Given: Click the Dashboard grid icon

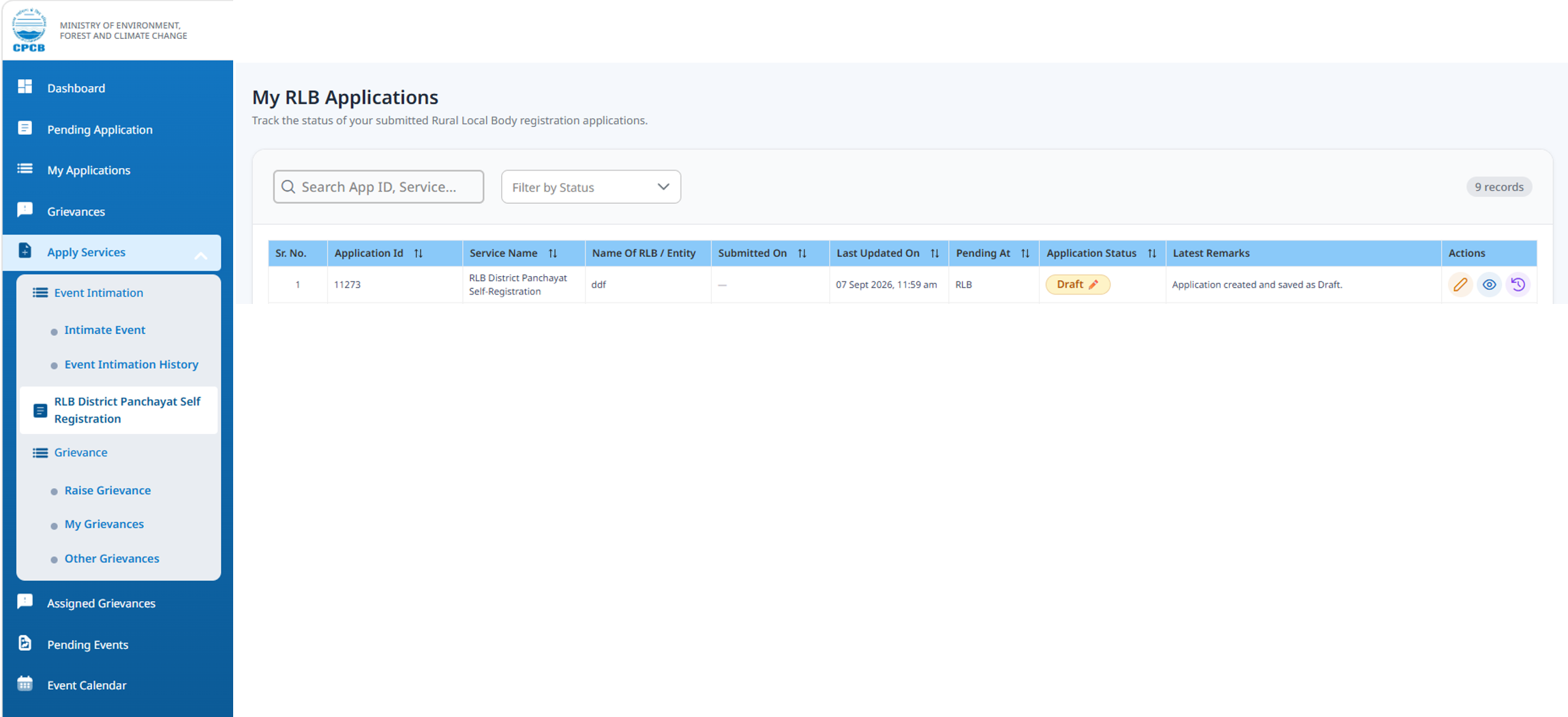Looking at the screenshot, I should click(x=25, y=87).
